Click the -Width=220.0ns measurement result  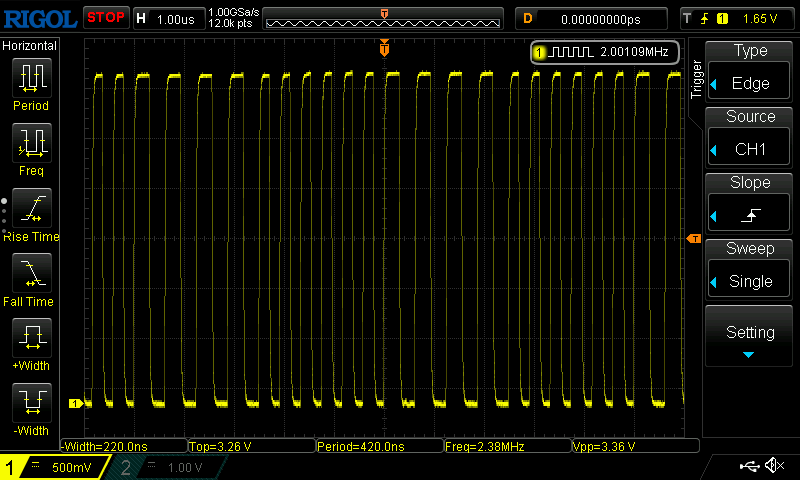click(123, 446)
